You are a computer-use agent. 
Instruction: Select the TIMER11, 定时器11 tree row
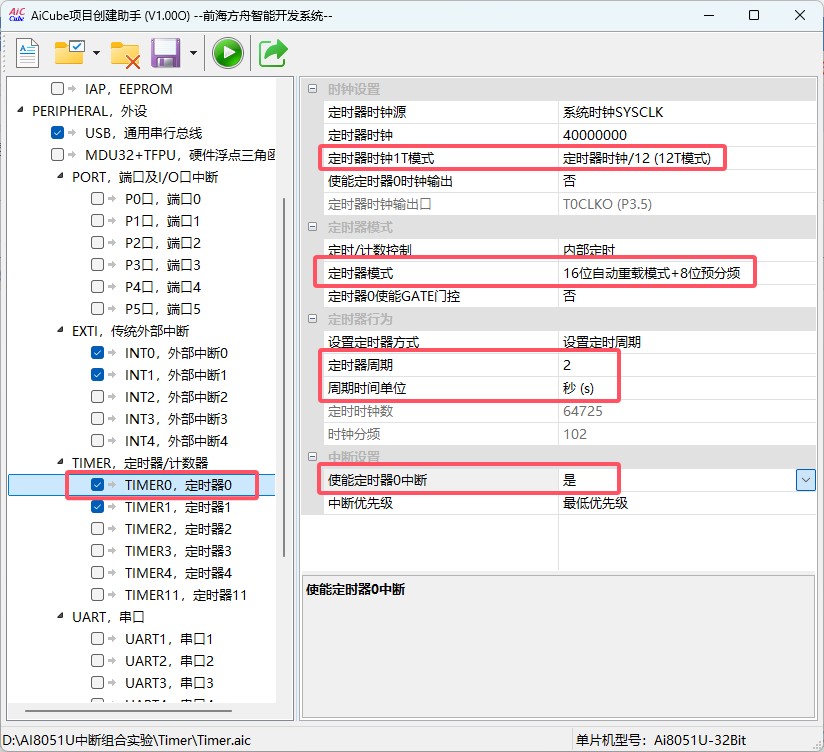point(186,595)
